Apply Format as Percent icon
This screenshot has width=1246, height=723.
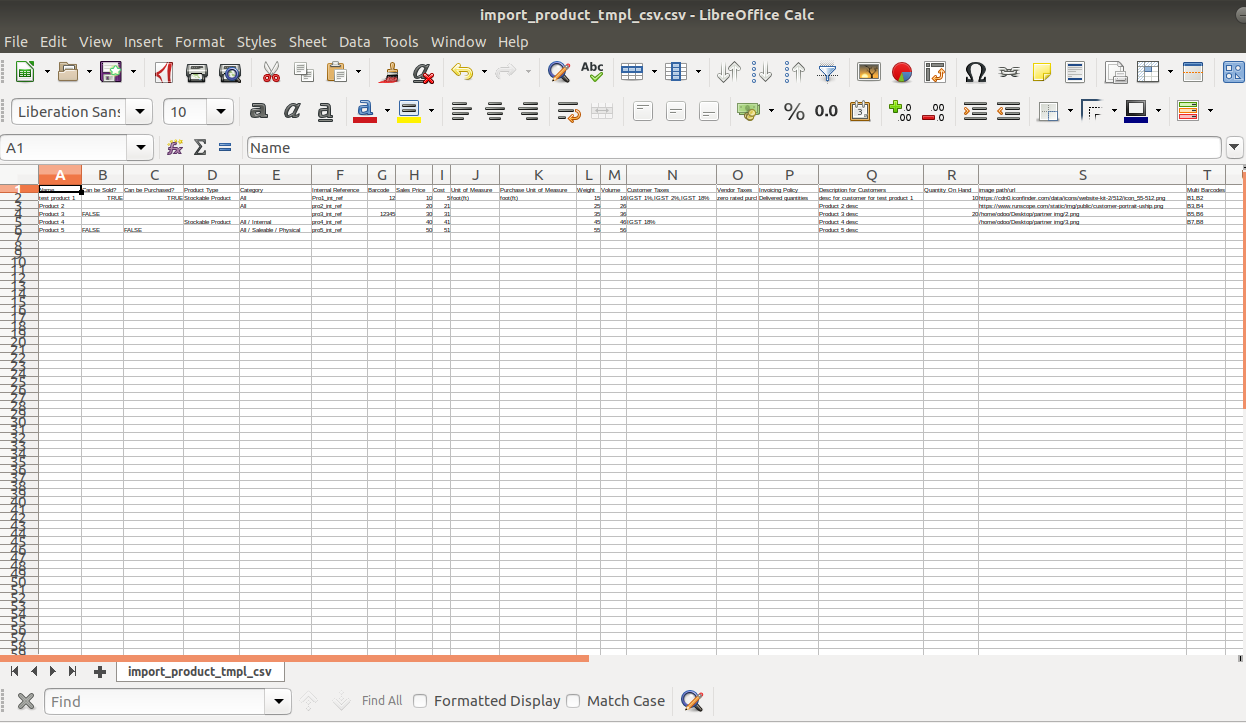794,111
